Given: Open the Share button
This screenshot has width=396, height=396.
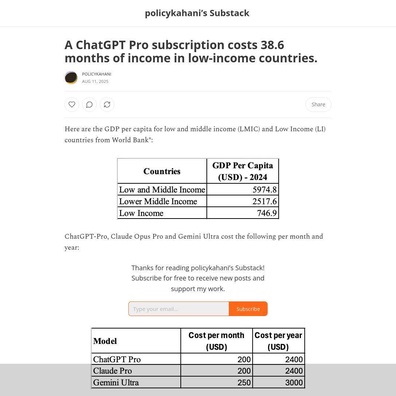Looking at the screenshot, I should click(x=318, y=104).
